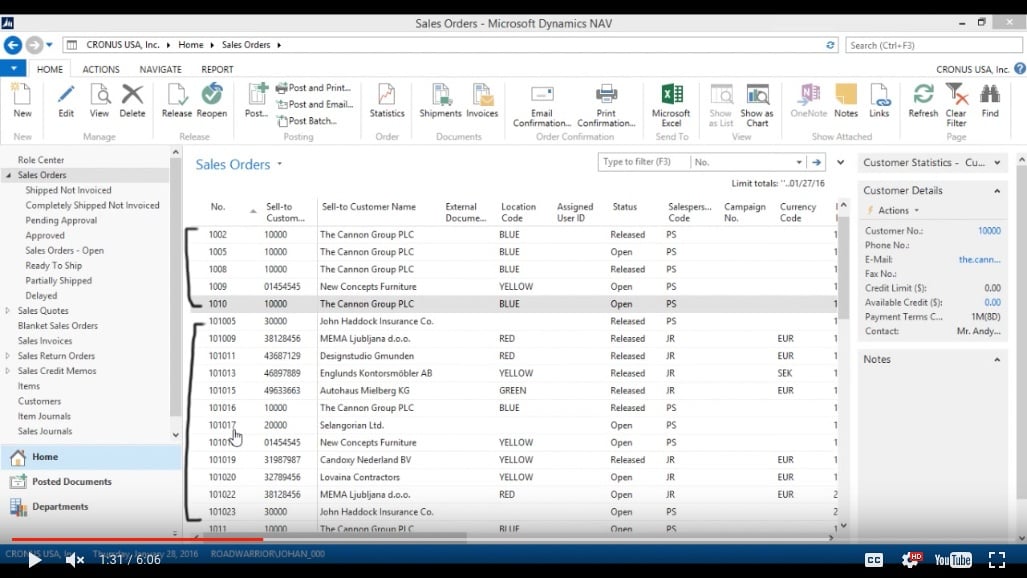
Task: Open the REPORT ribbon tab
Action: 217,70
